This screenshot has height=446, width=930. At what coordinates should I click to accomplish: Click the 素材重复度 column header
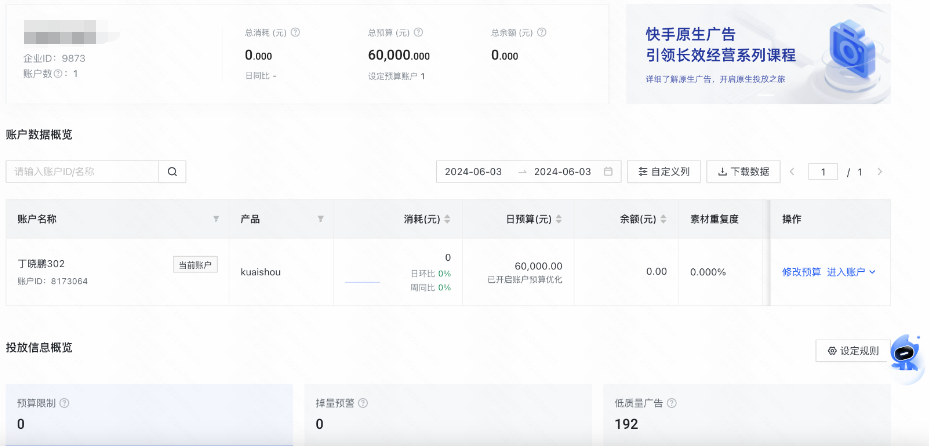[x=714, y=219]
